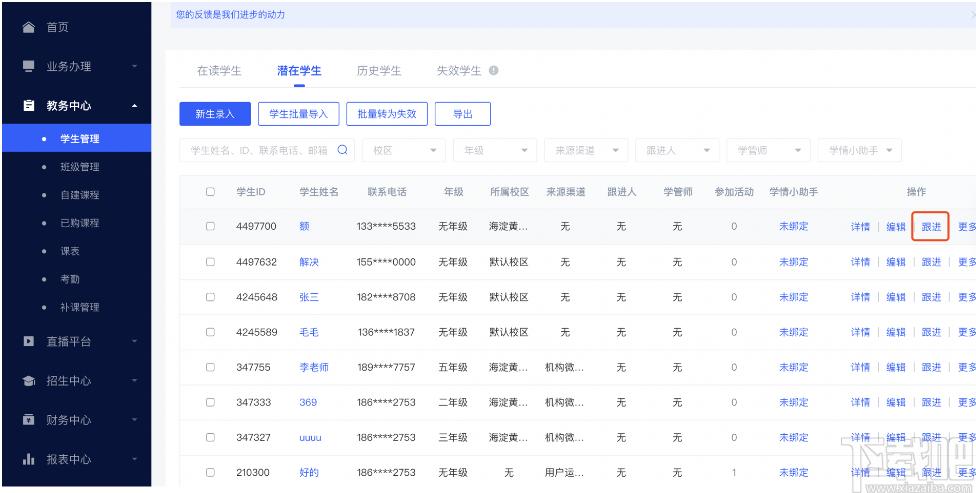Screen dimensions: 976x493
Task: Click 未绑定 for student 4497700
Action: tap(794, 227)
